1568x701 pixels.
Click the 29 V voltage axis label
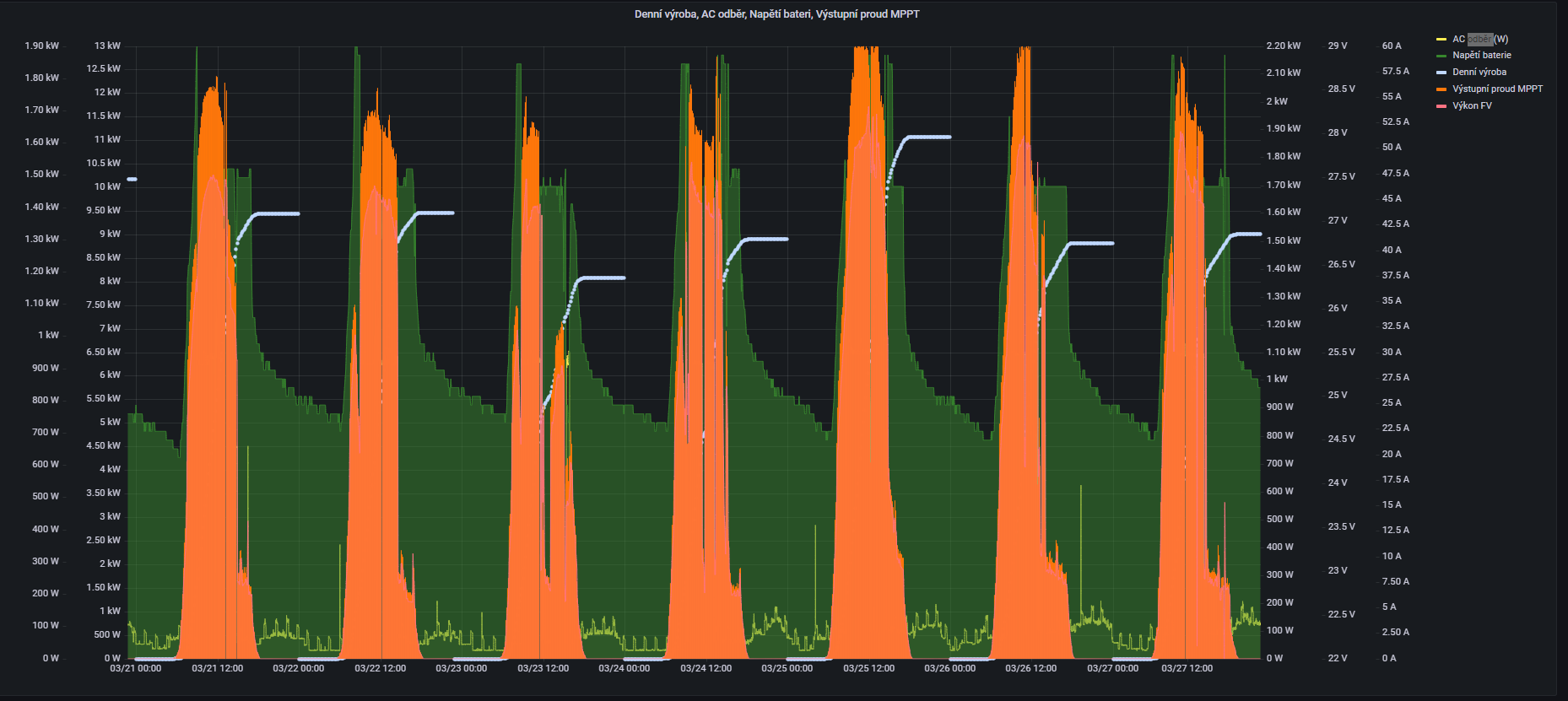point(1337,46)
